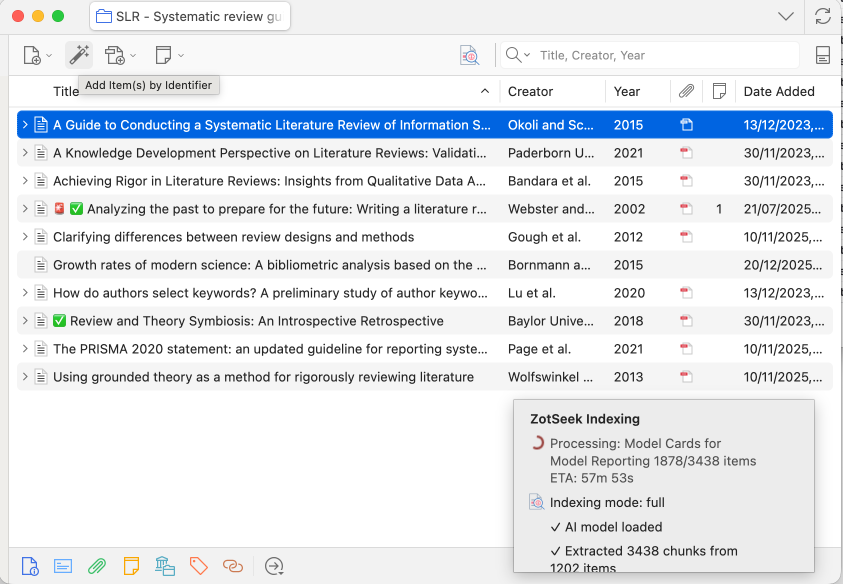
Task: Select the SLR - Systematic review tab
Action: point(190,16)
